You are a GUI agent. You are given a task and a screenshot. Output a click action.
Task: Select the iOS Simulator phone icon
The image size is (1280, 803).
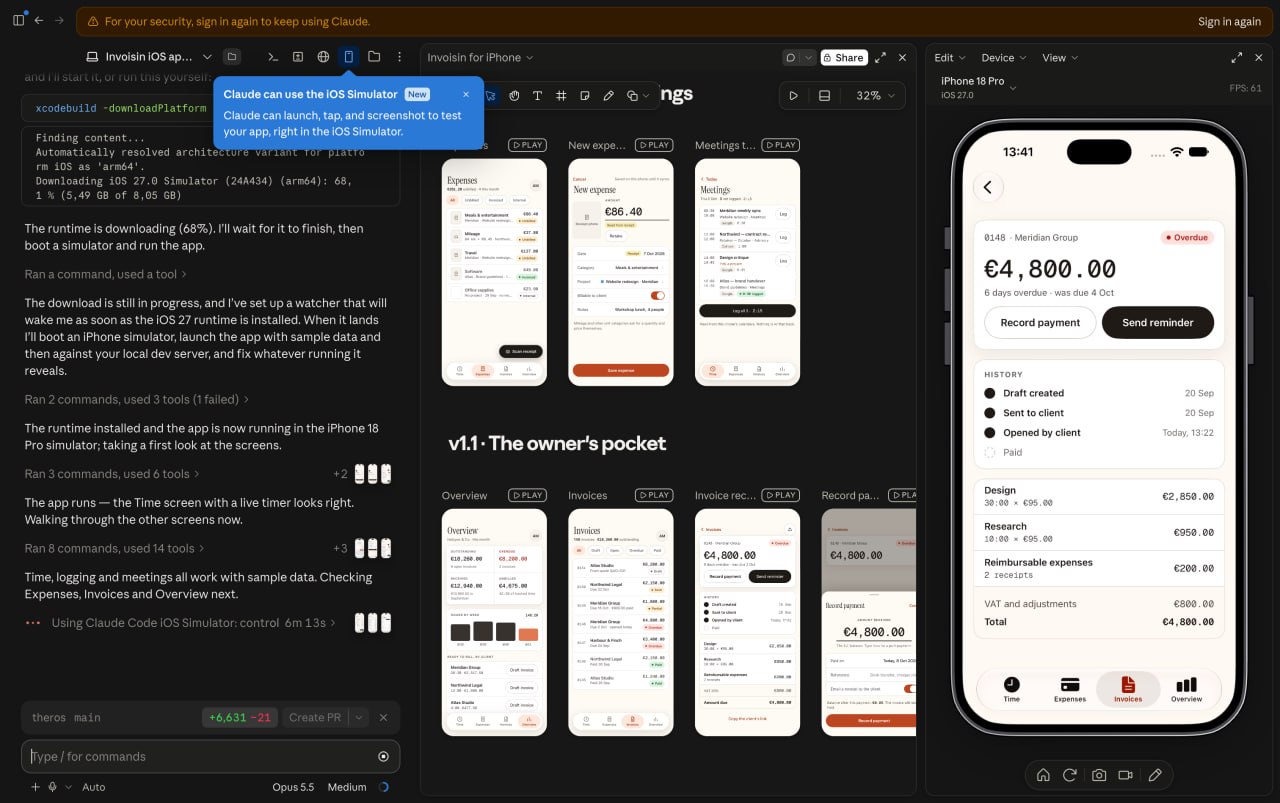pyautogui.click(x=348, y=57)
